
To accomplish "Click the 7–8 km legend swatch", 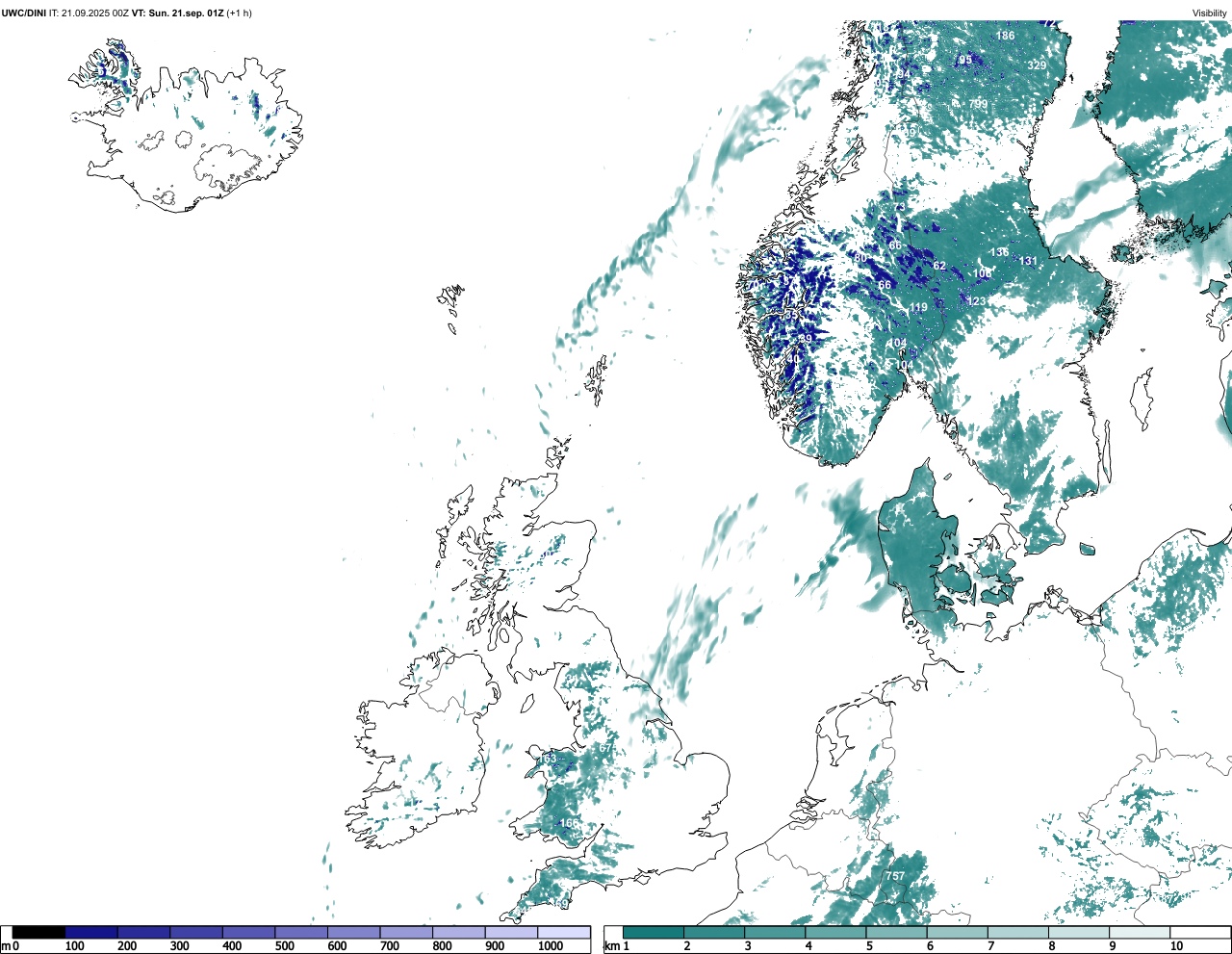I will point(1017,932).
